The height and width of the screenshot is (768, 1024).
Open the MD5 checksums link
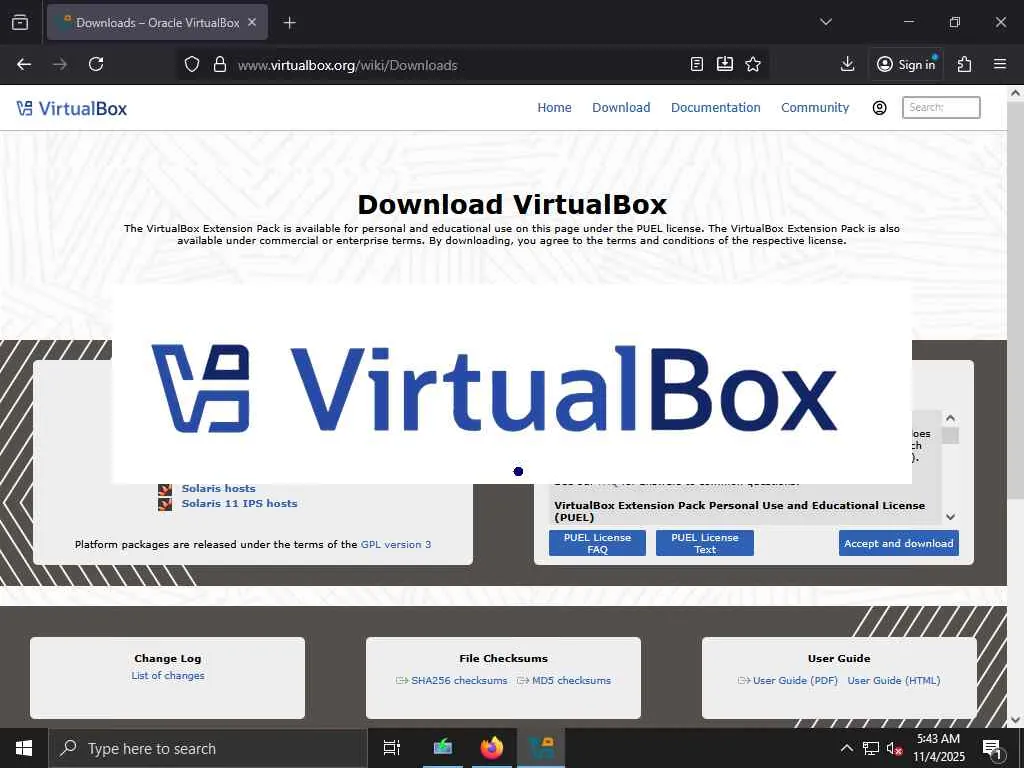click(571, 680)
